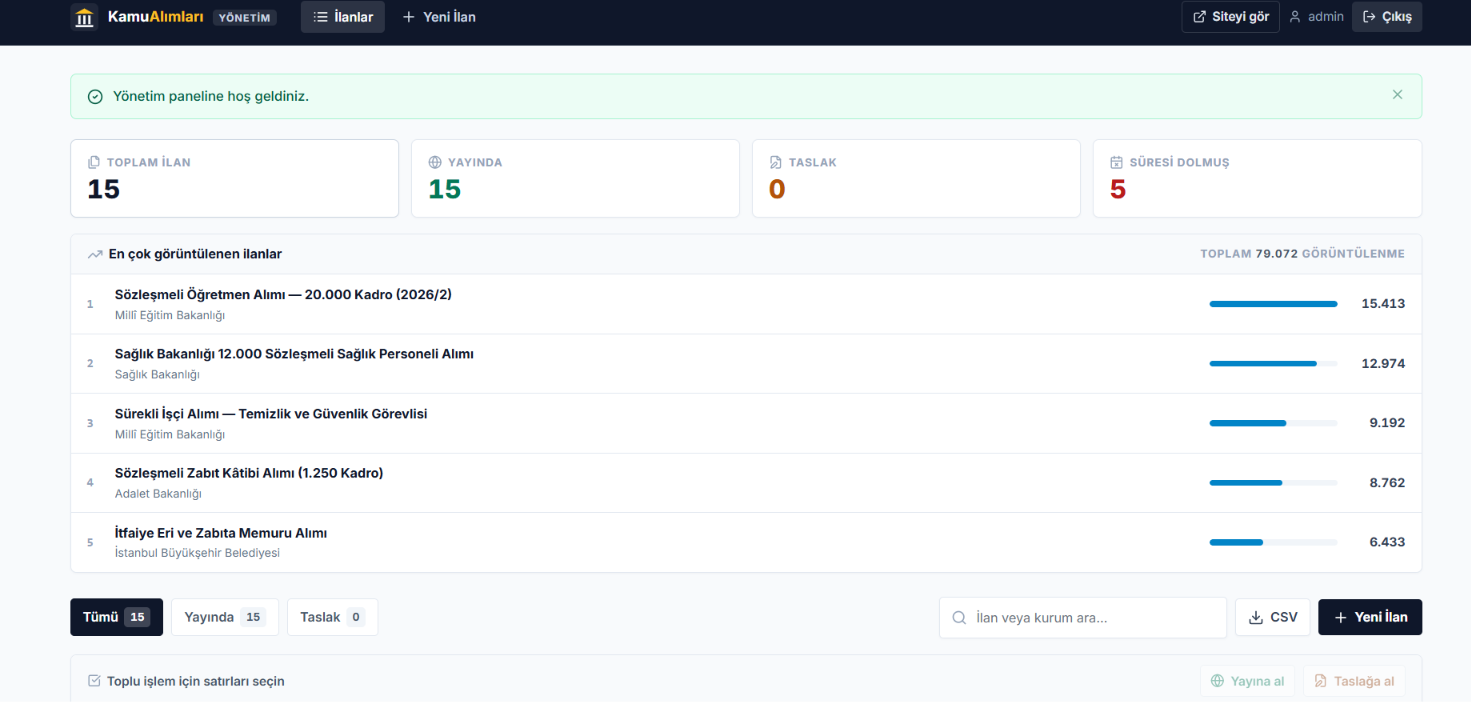Click the magnifier icon in the search box
This screenshot has width=1471, height=702.
pos(959,618)
